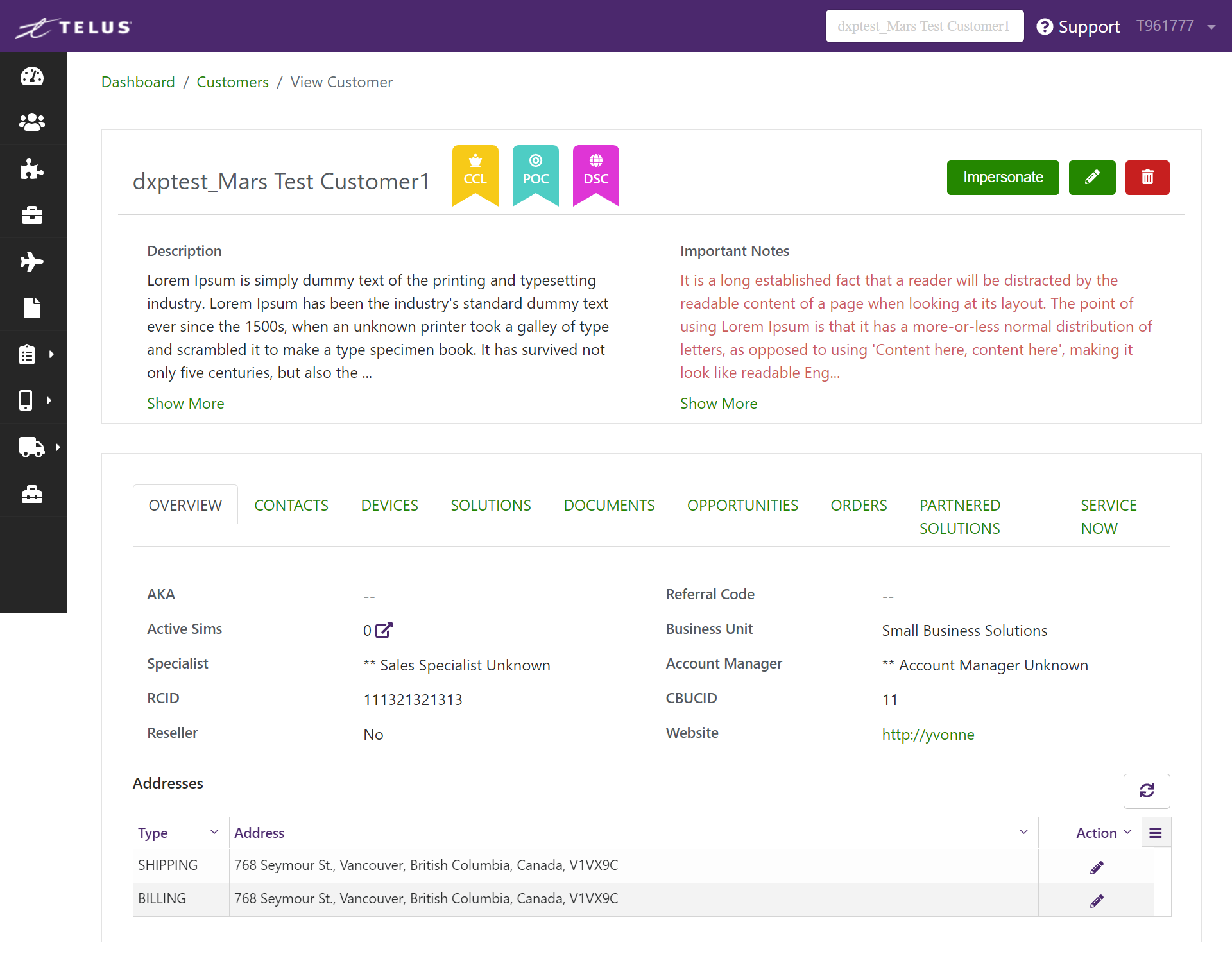Refresh the Addresses table
This screenshot has height=972, width=1232.
1147,790
